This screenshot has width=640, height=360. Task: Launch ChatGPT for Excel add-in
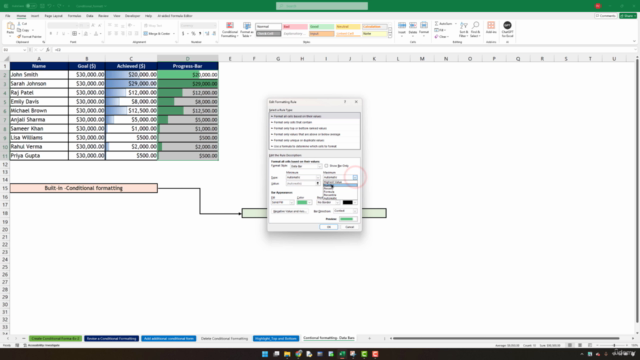click(x=507, y=29)
